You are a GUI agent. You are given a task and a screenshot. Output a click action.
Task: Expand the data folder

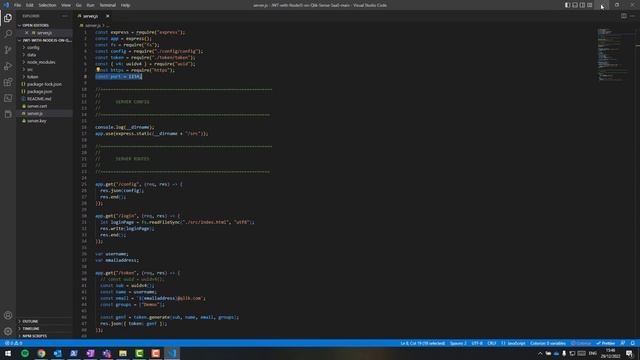tap(31, 55)
